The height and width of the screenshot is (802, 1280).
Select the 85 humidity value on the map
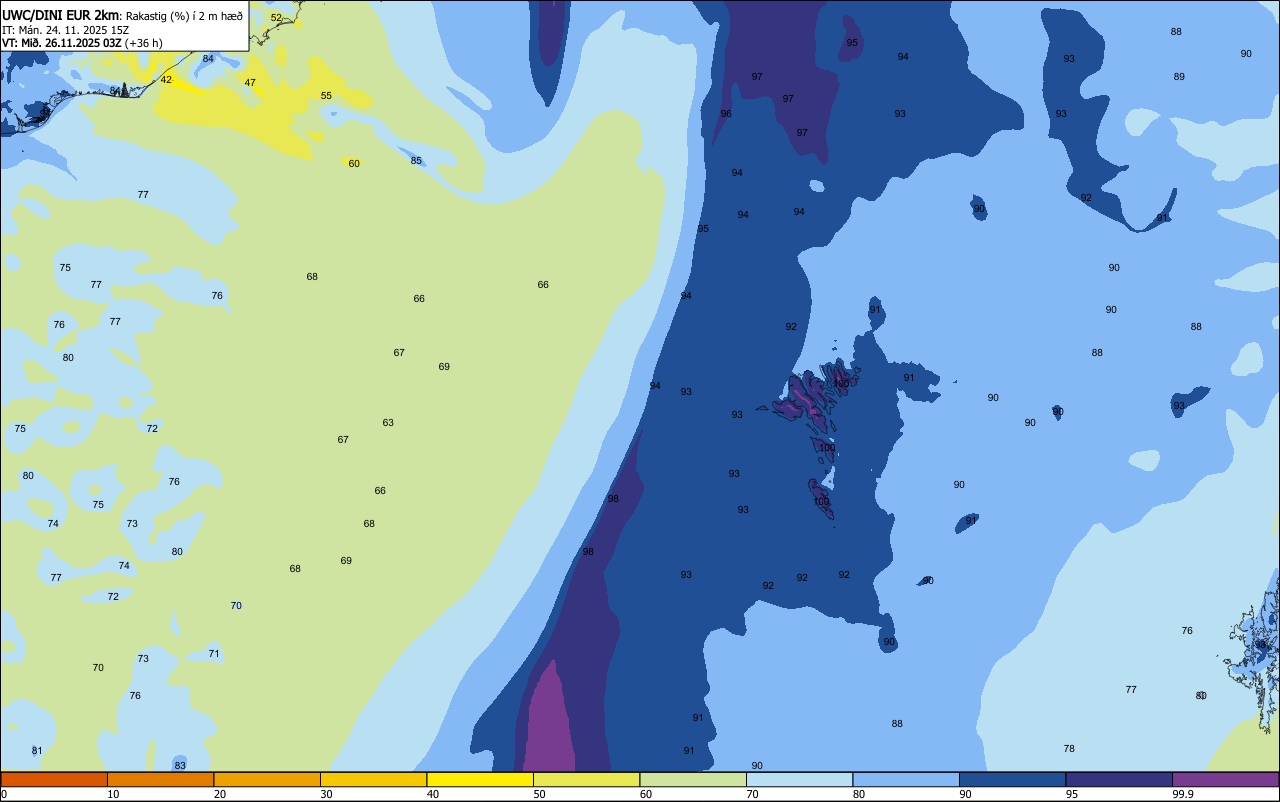coord(416,161)
